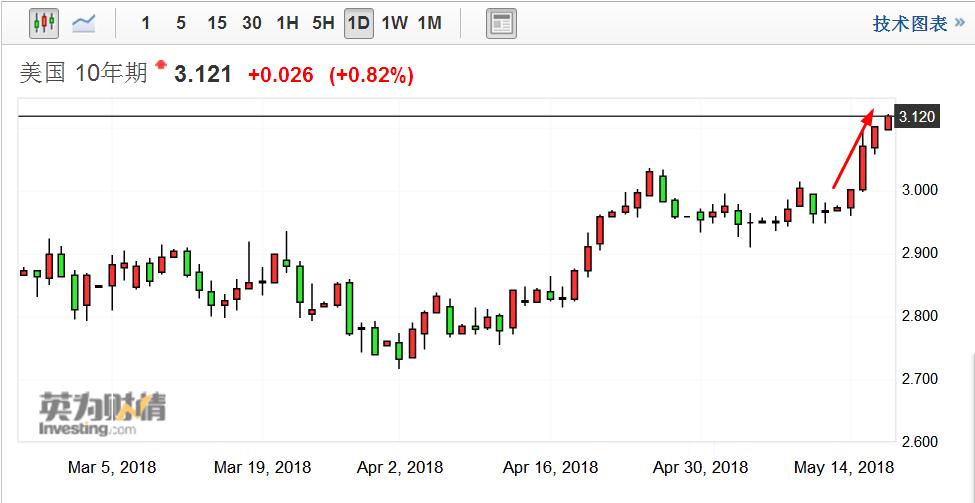Viewport: 975px width, 503px height.
Task: Select the 5H timeframe
Action: click(323, 24)
